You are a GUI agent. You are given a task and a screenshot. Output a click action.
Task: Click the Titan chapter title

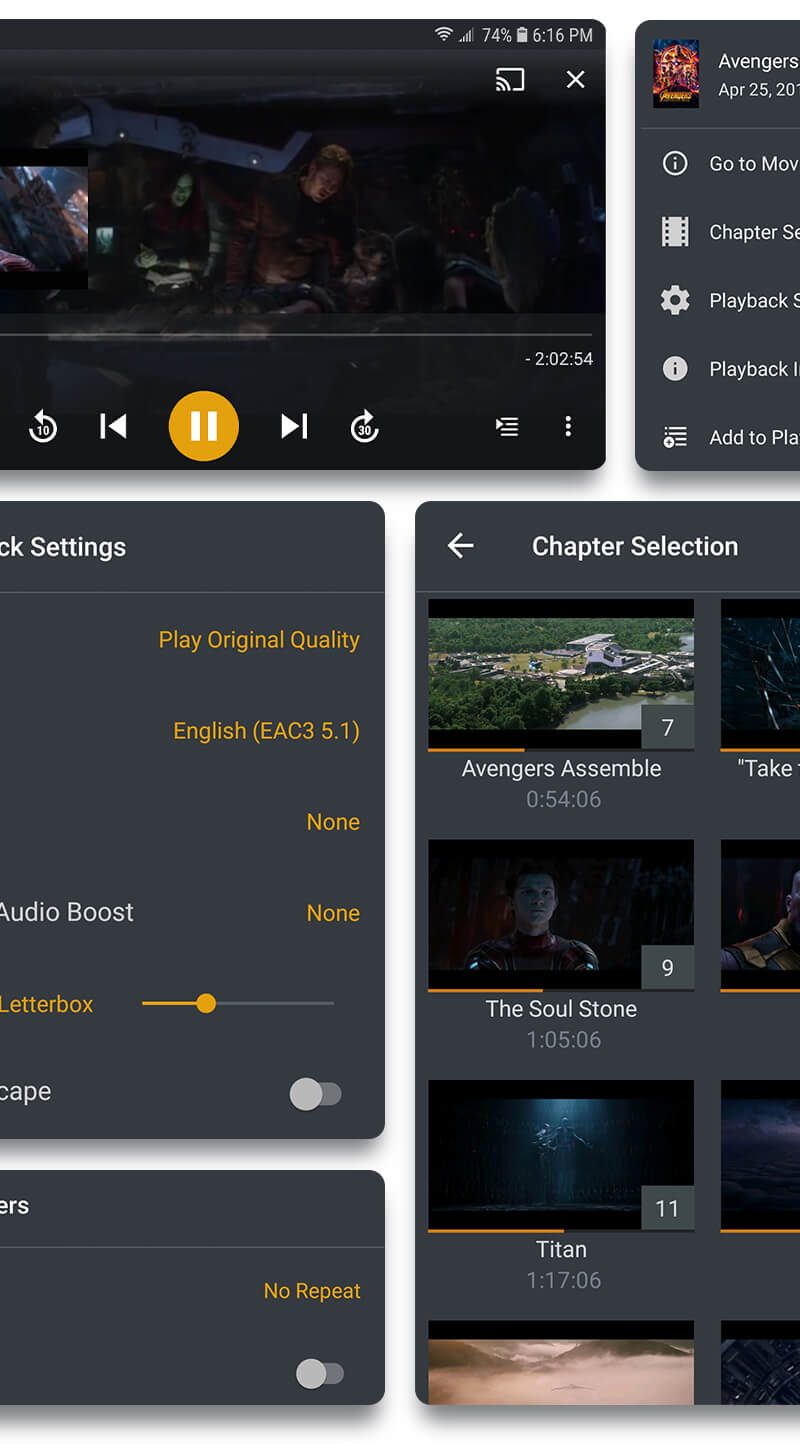coord(561,1249)
